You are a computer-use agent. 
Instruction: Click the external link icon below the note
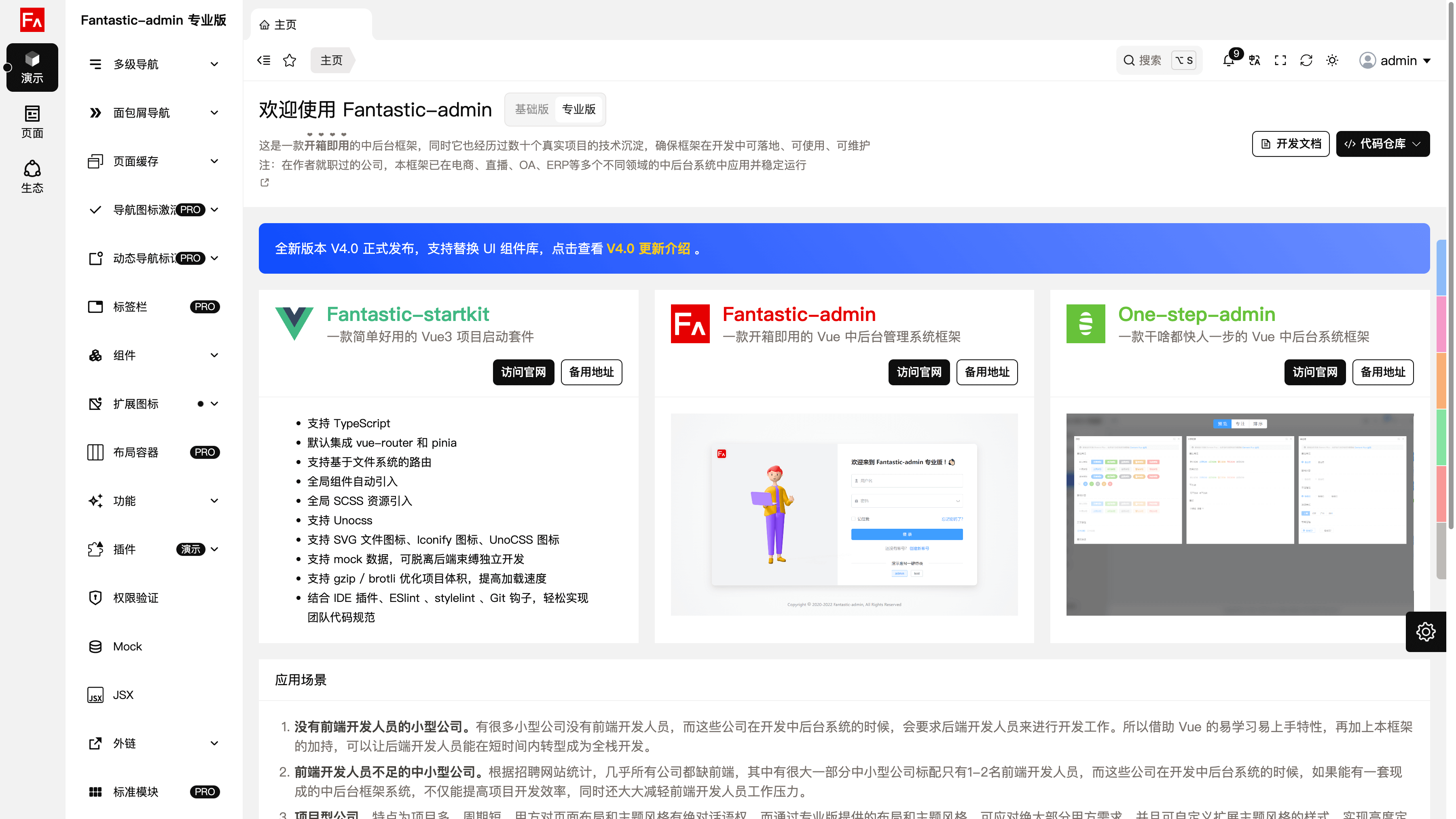[x=265, y=182]
